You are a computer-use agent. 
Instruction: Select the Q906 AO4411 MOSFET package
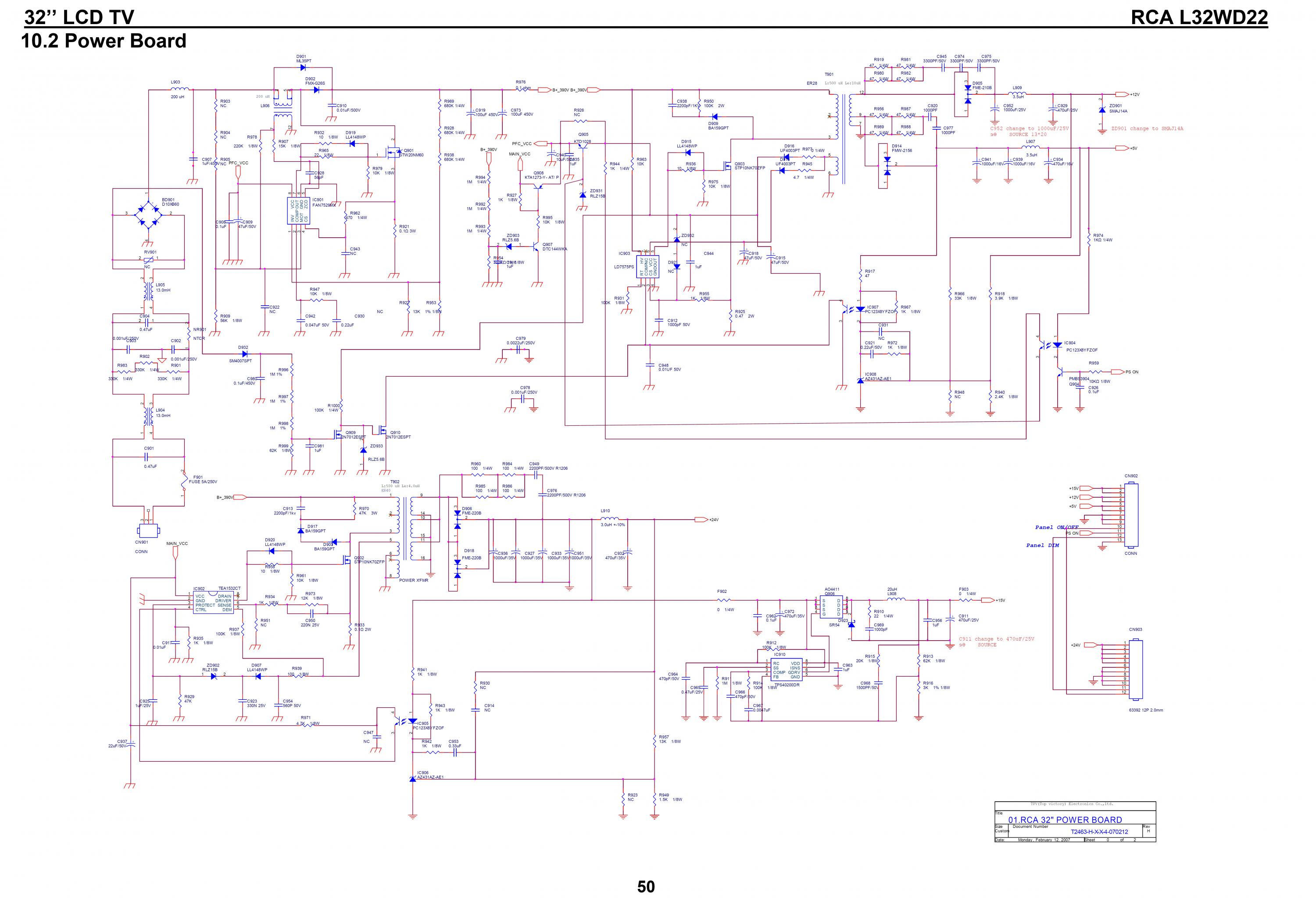[831, 606]
